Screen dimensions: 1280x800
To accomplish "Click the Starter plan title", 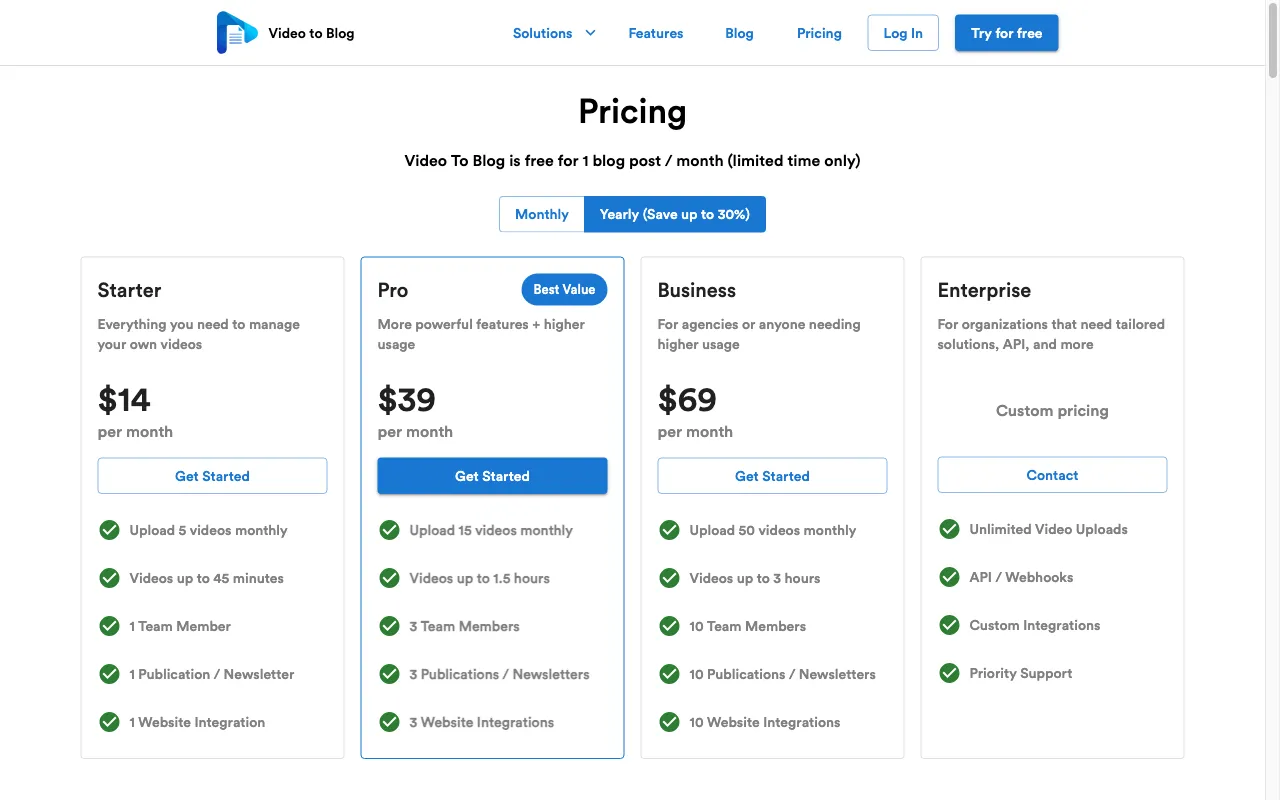I will [x=129, y=290].
